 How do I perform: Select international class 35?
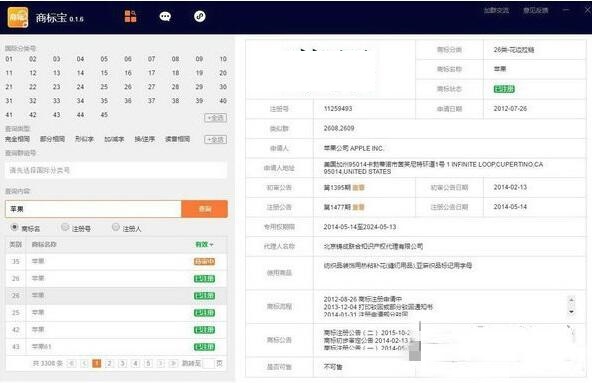click(104, 101)
